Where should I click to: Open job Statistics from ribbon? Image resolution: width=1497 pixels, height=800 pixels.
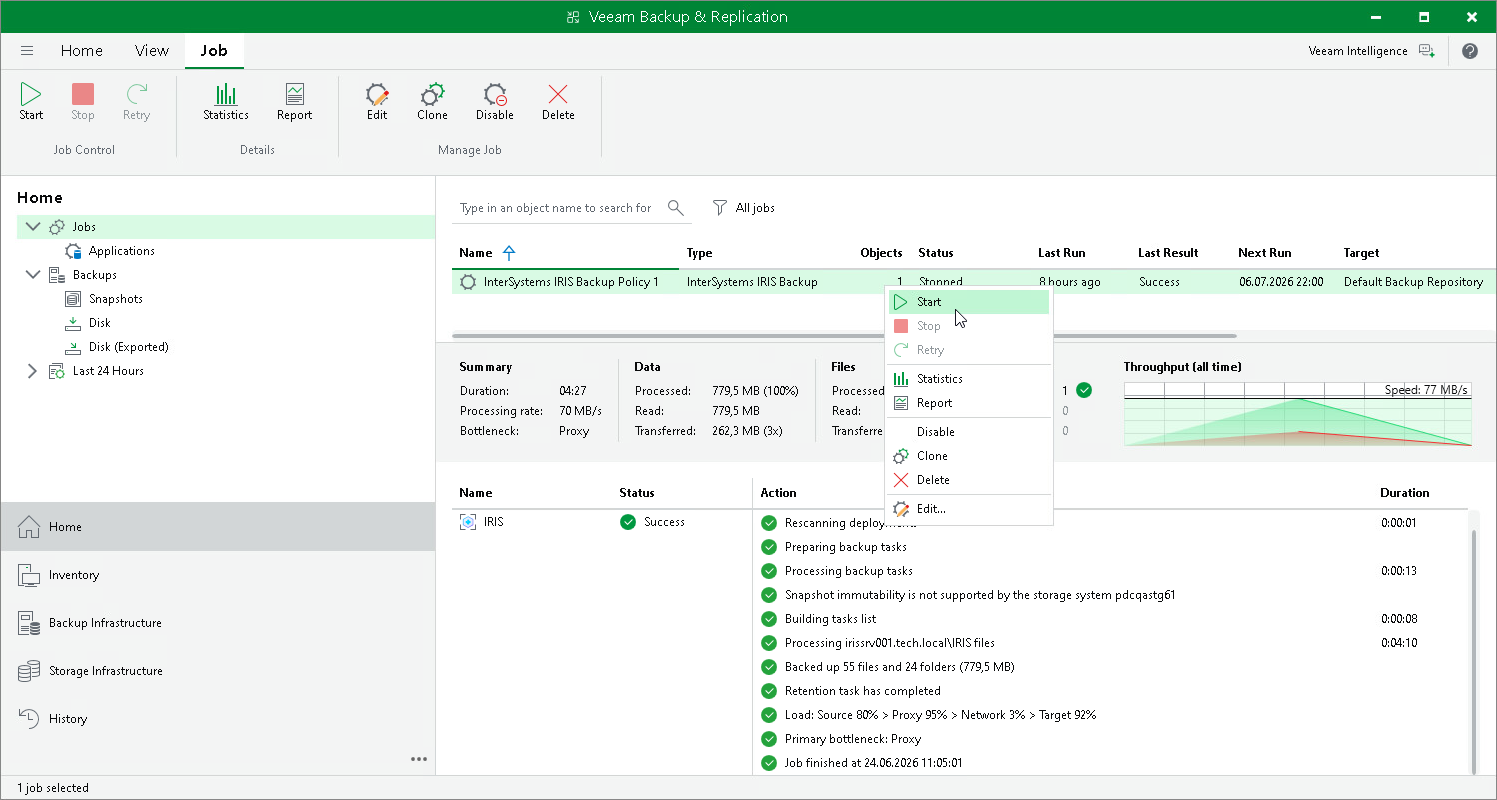point(226,102)
